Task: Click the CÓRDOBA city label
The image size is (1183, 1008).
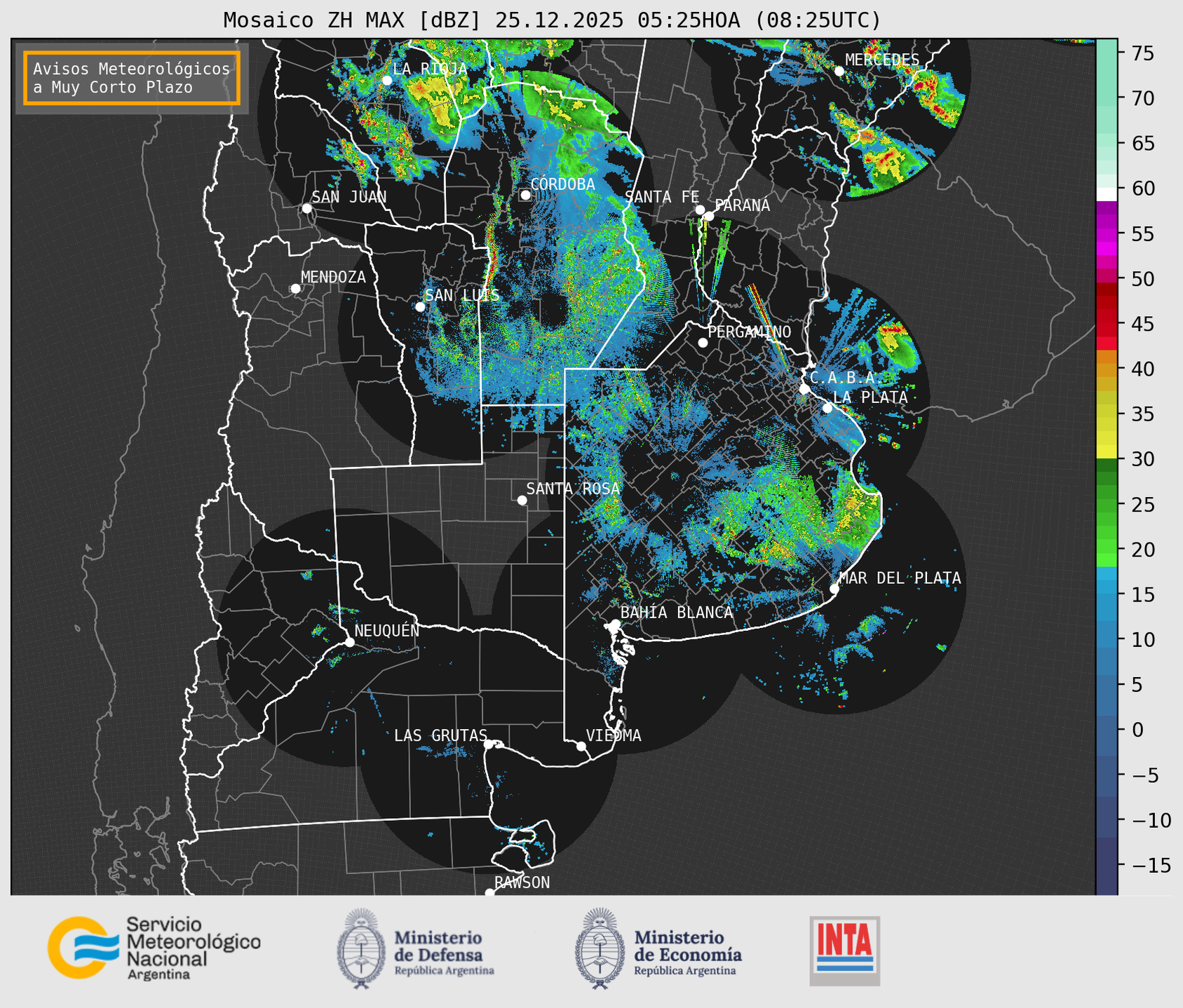Action: click(x=562, y=184)
